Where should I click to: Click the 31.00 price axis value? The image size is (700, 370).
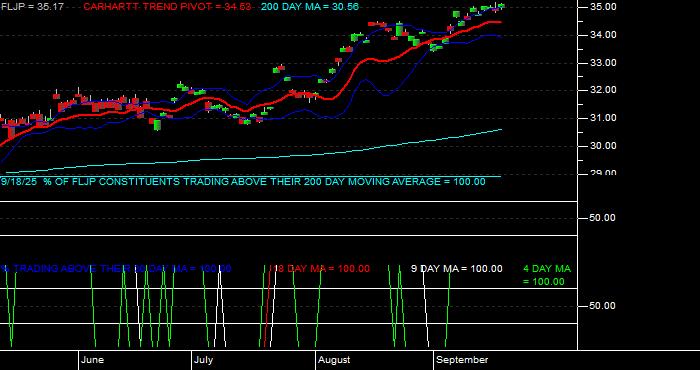[x=603, y=118]
